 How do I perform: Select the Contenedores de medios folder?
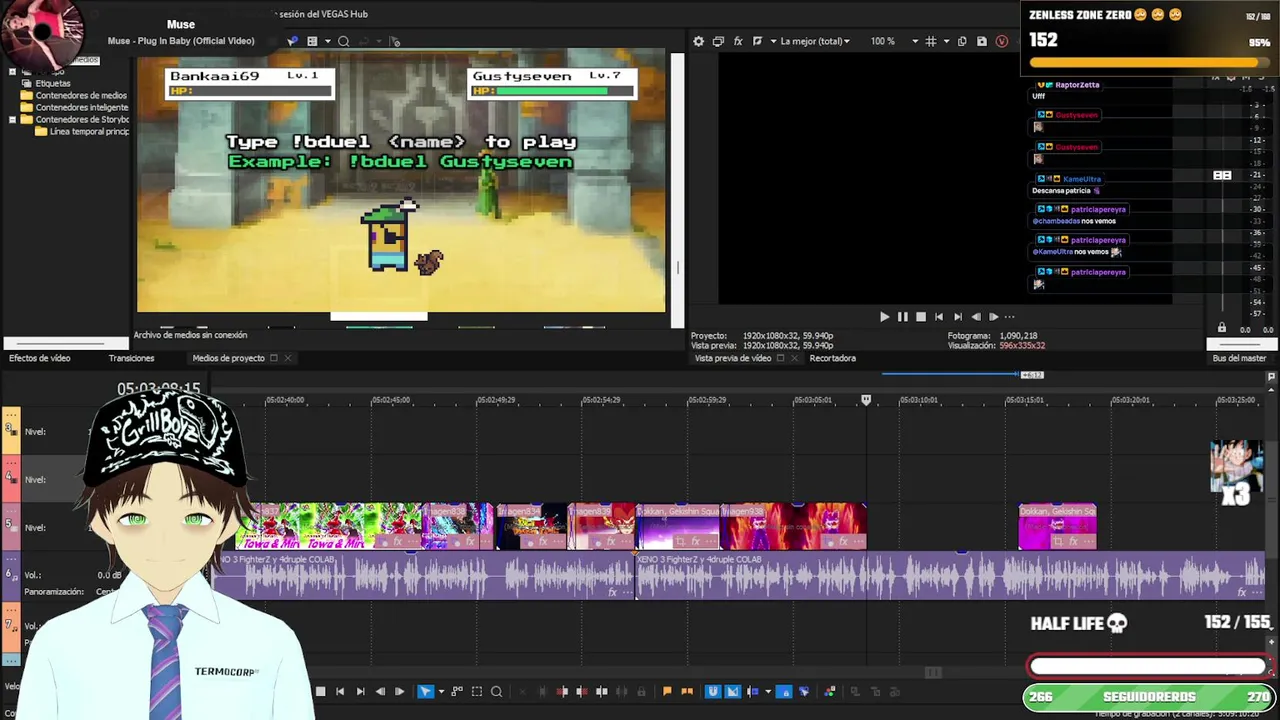click(74, 95)
